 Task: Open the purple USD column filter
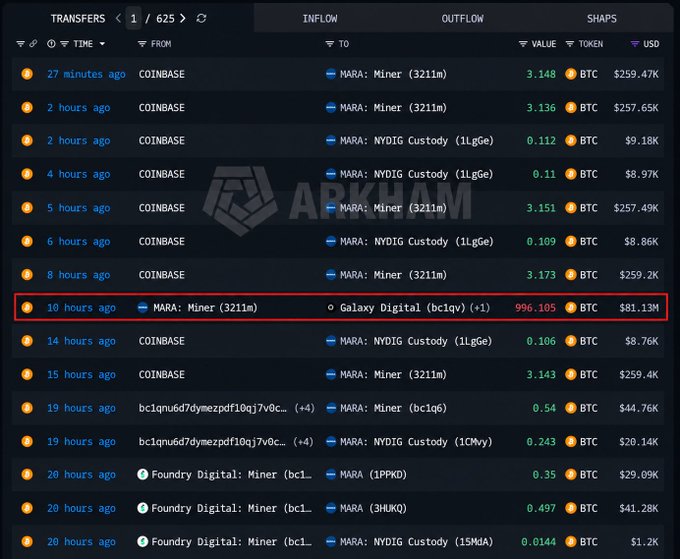634,44
